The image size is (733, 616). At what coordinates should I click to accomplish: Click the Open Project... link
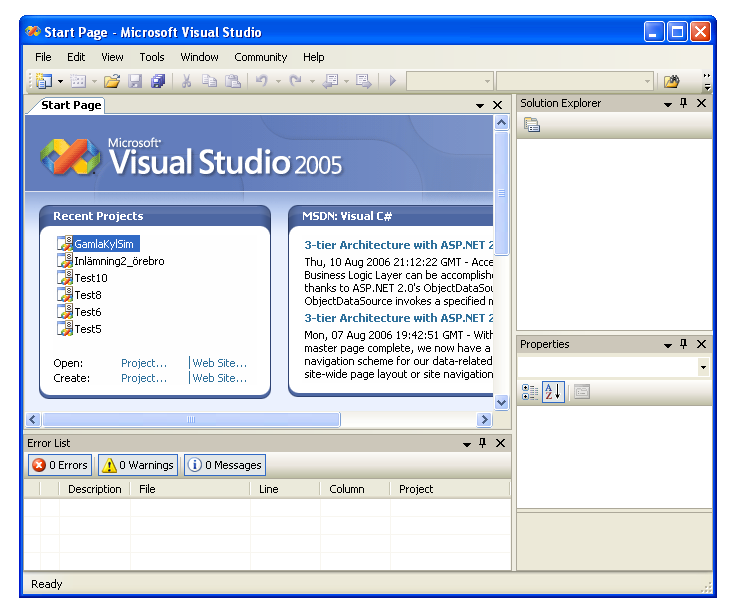tap(144, 363)
